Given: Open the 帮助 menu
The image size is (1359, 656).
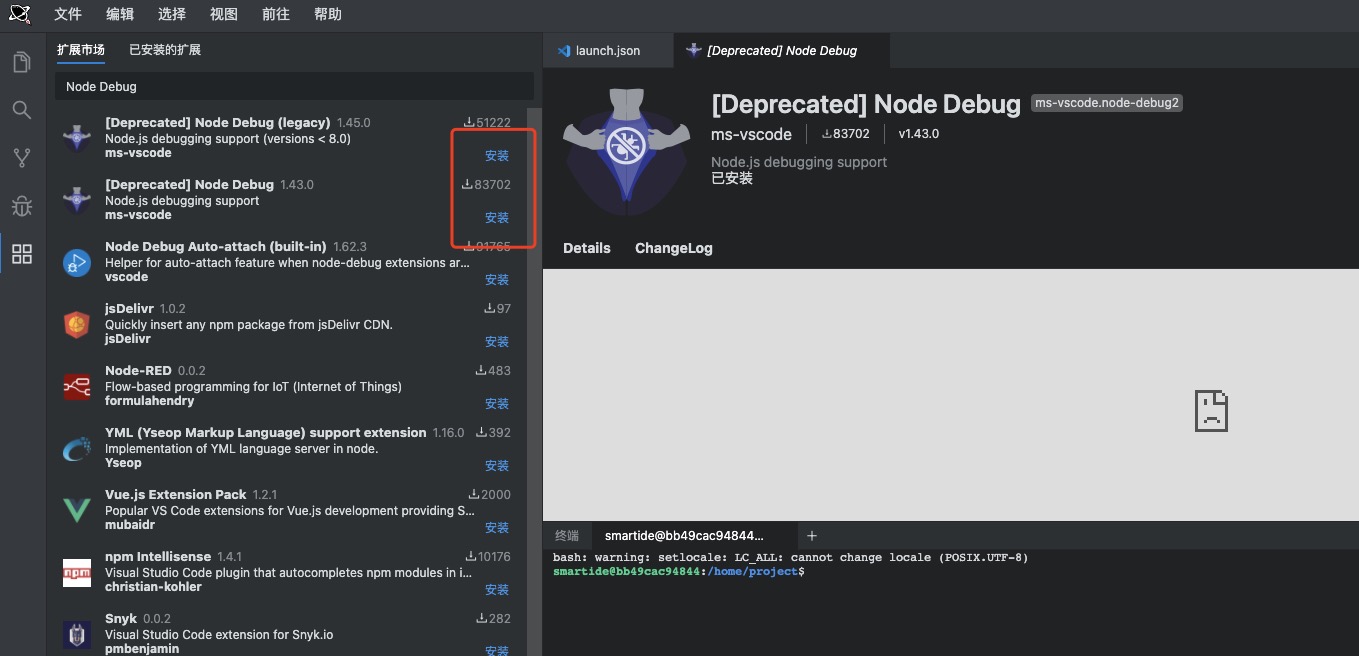Looking at the screenshot, I should point(328,14).
